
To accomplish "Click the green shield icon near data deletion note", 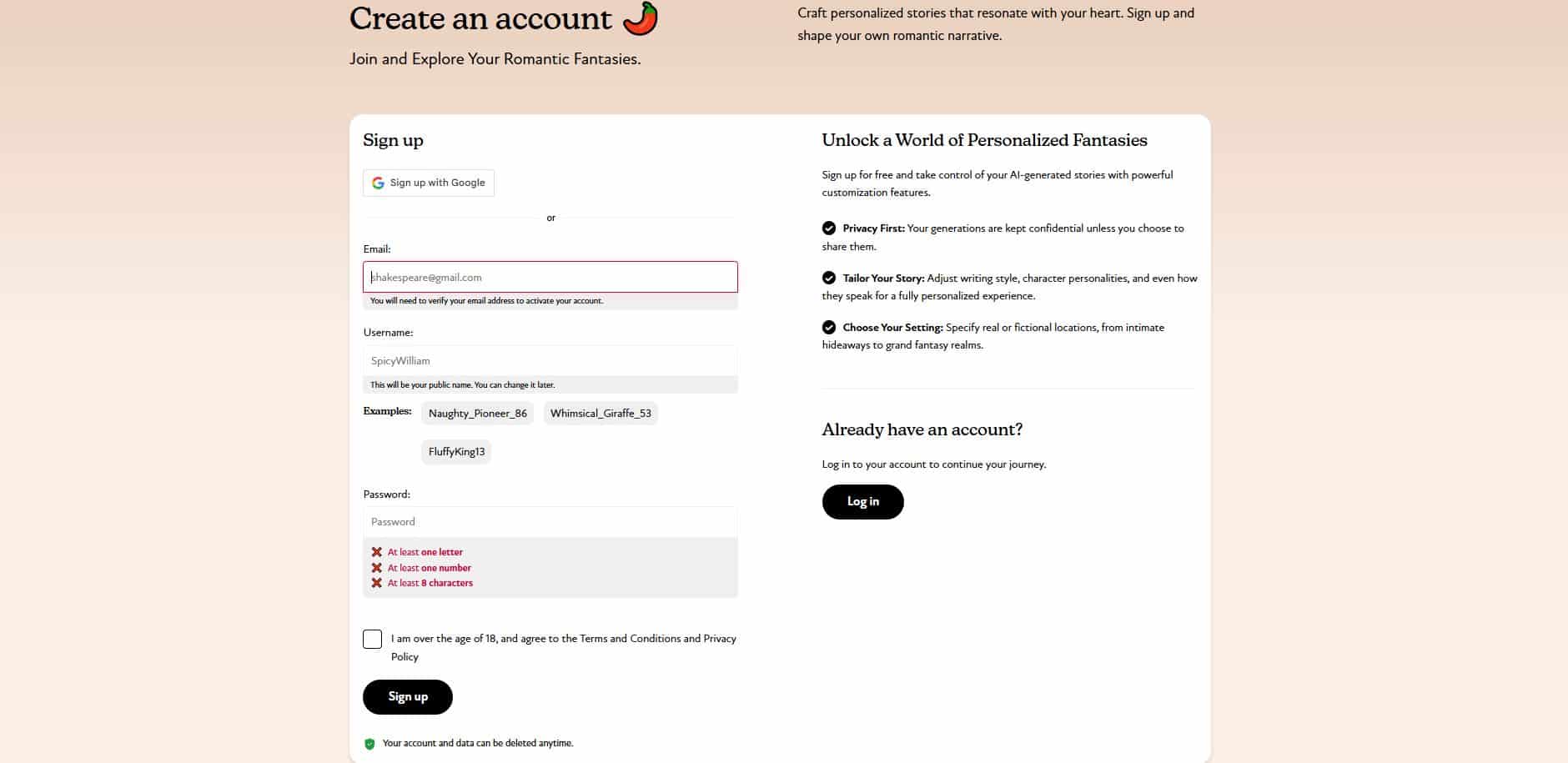I will [369, 744].
